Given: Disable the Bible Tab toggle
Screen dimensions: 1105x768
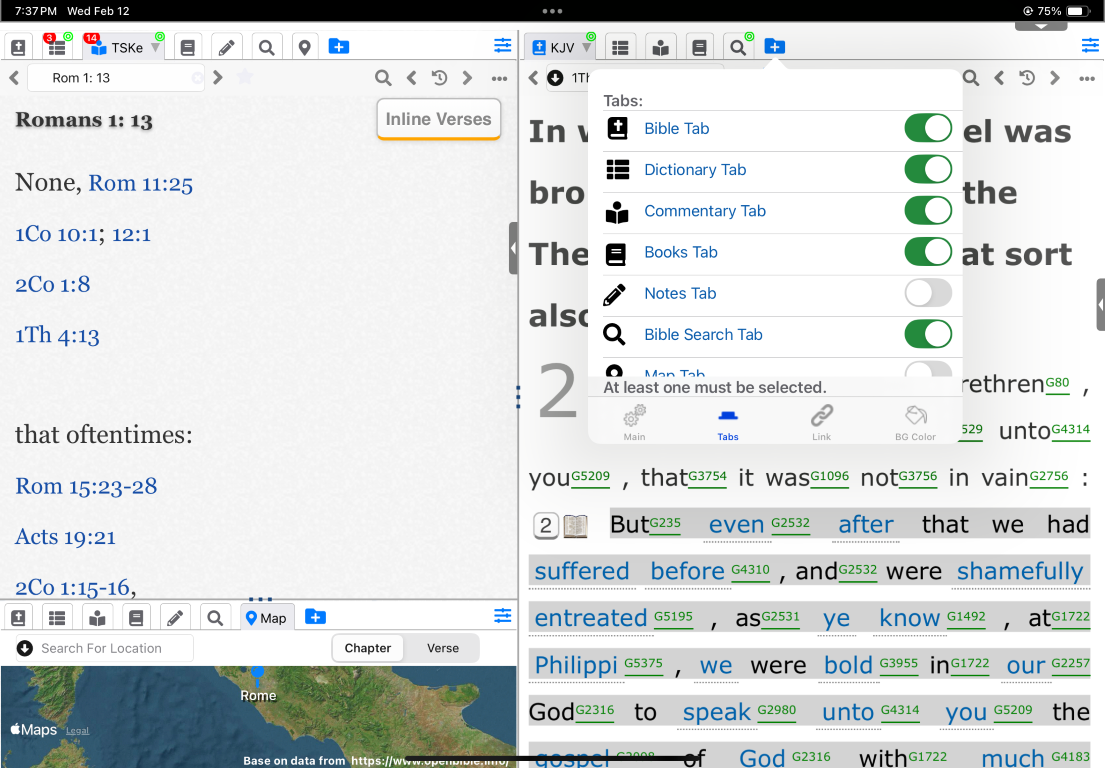Looking at the screenshot, I should [927, 129].
